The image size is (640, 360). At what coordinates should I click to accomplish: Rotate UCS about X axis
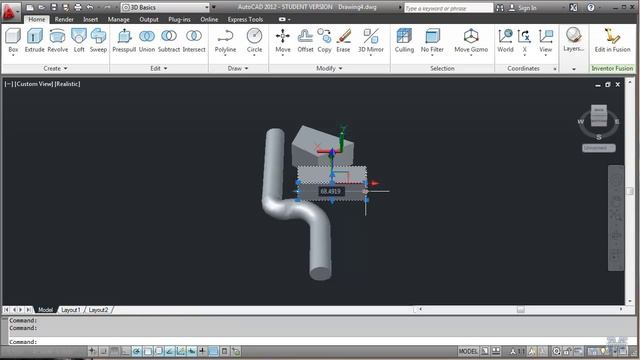click(524, 41)
